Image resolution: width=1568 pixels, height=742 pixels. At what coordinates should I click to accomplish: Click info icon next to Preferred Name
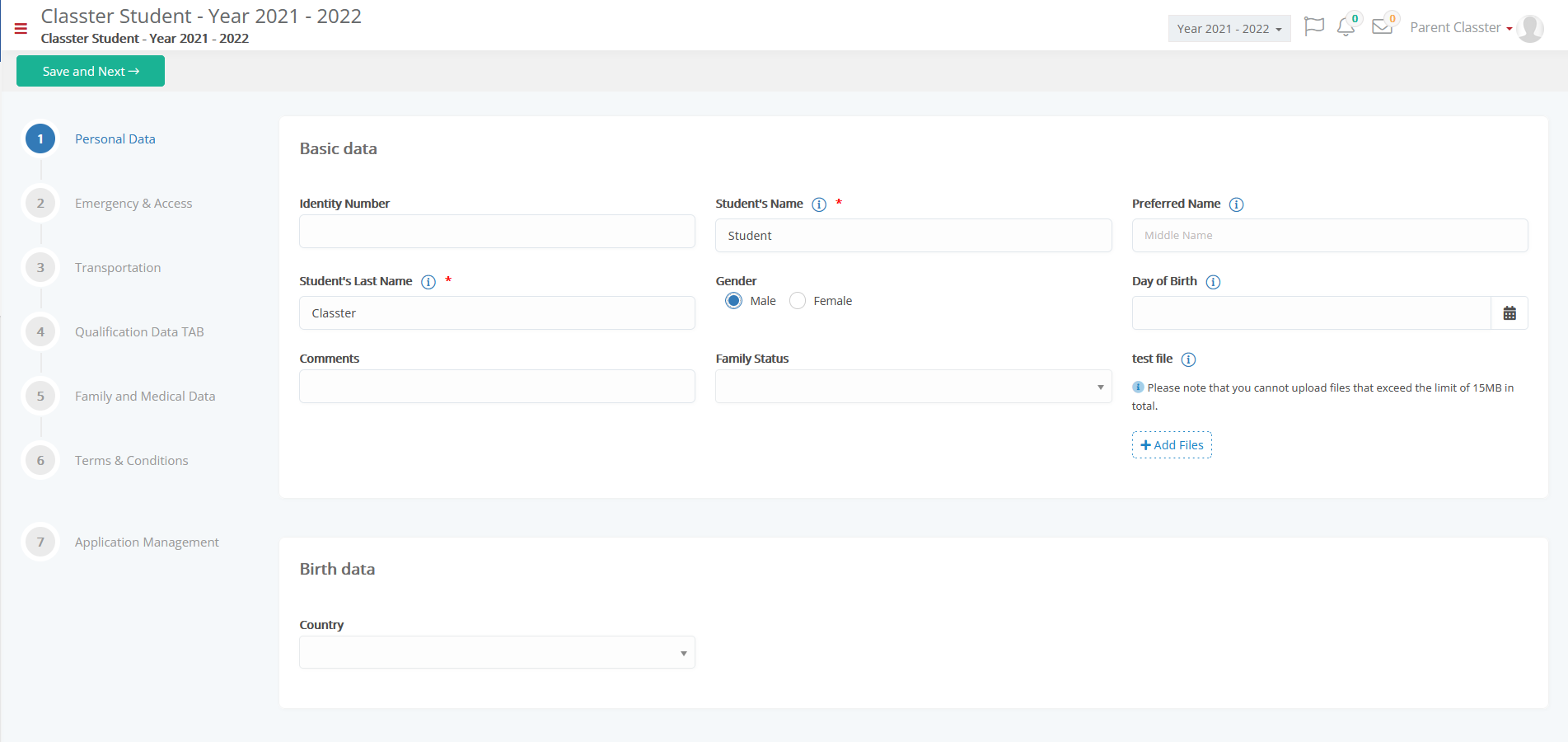1236,204
